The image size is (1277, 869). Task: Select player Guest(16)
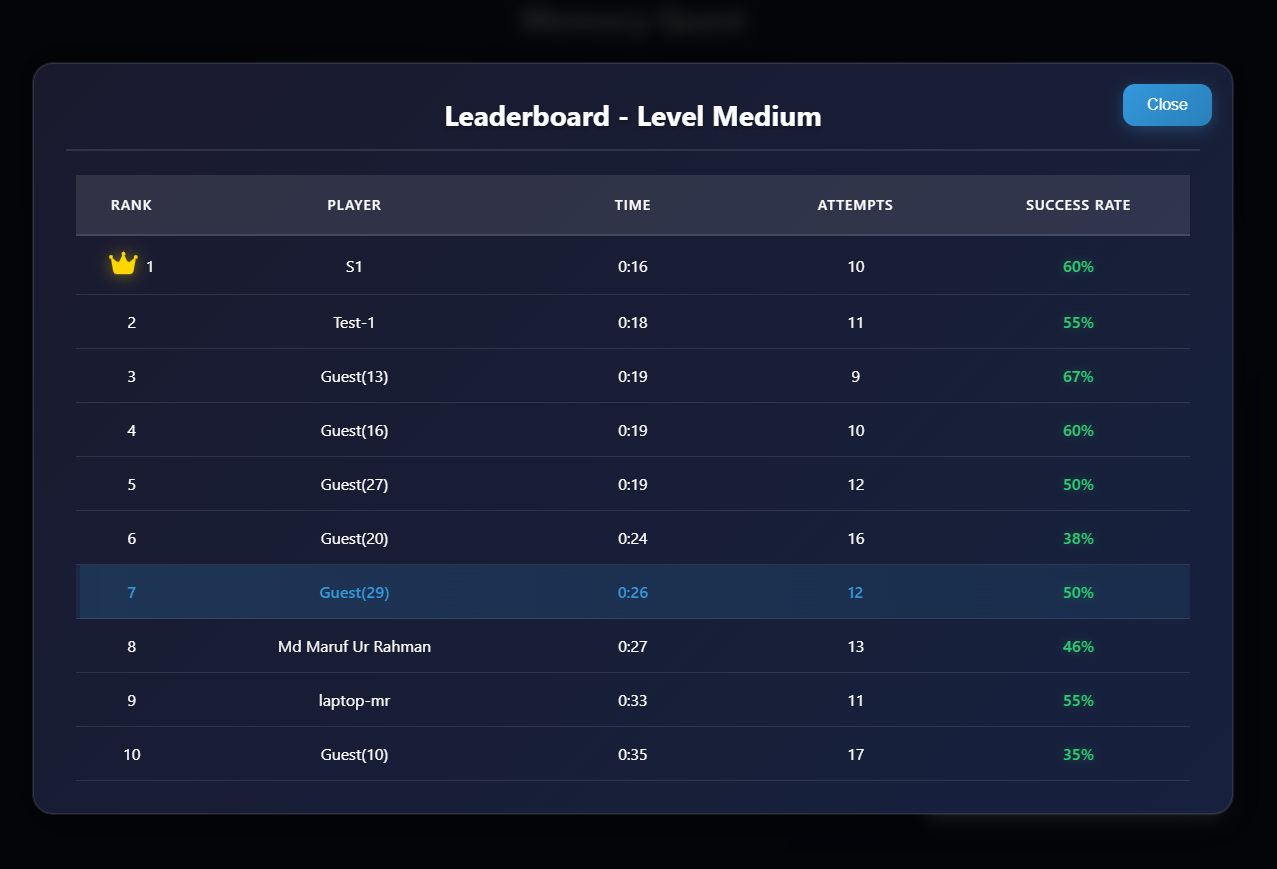tap(354, 431)
